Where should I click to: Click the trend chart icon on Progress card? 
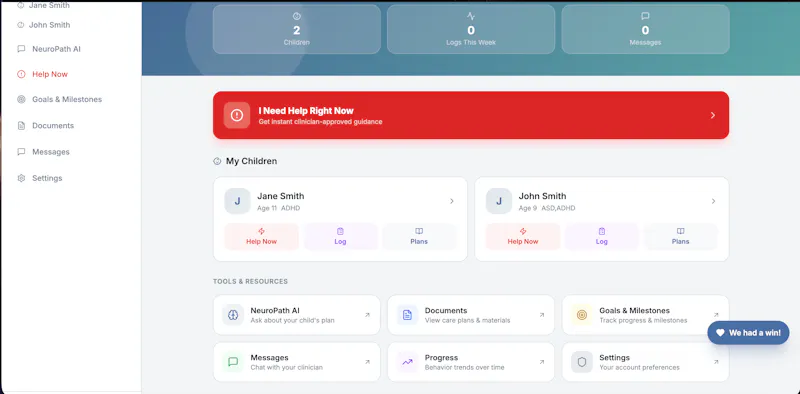pos(408,362)
